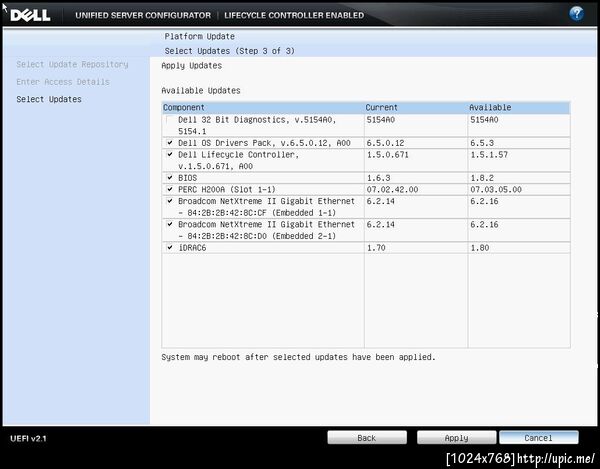The height and width of the screenshot is (469, 600).
Task: Select the BIOS row label
Action: pos(188,178)
